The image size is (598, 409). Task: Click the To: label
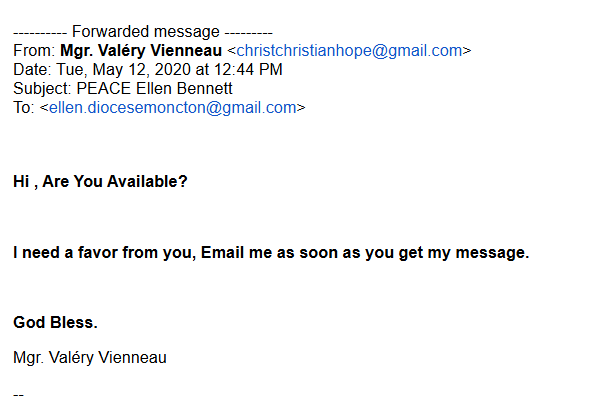click(x=24, y=108)
